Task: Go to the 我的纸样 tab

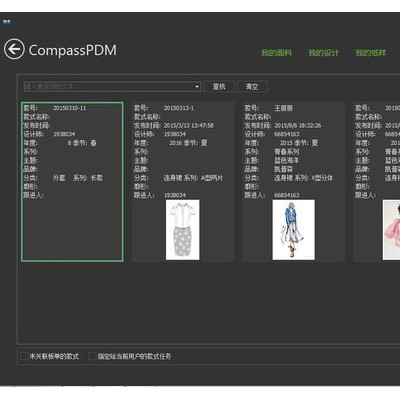Action: tap(371, 53)
